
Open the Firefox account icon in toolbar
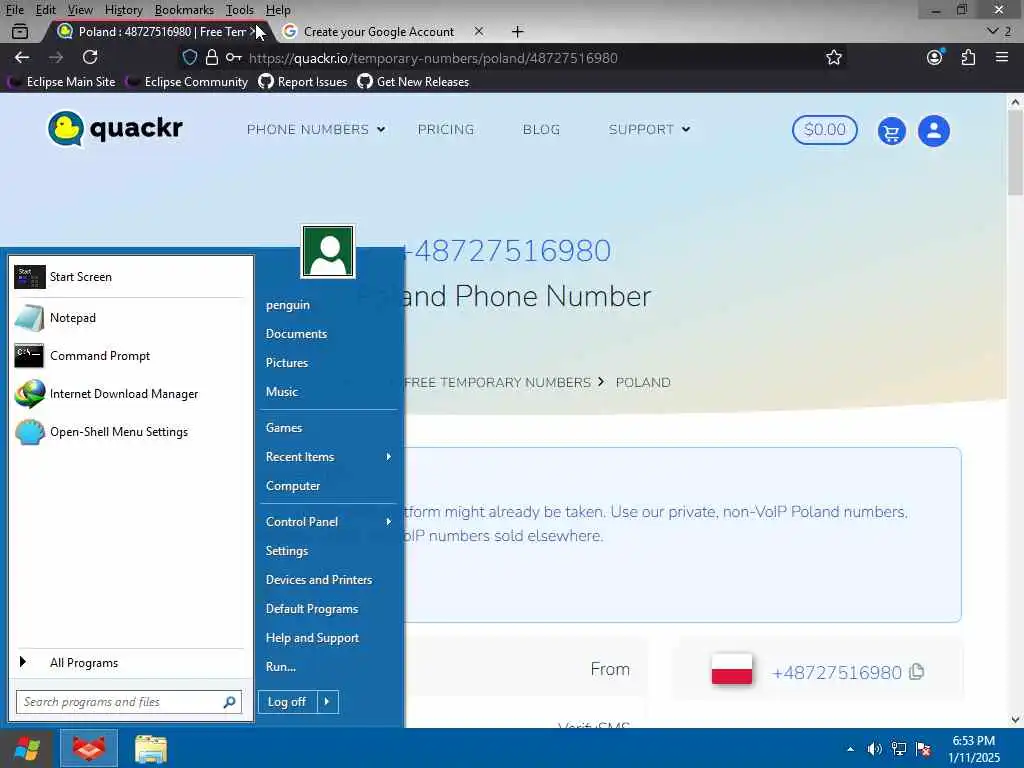(935, 57)
